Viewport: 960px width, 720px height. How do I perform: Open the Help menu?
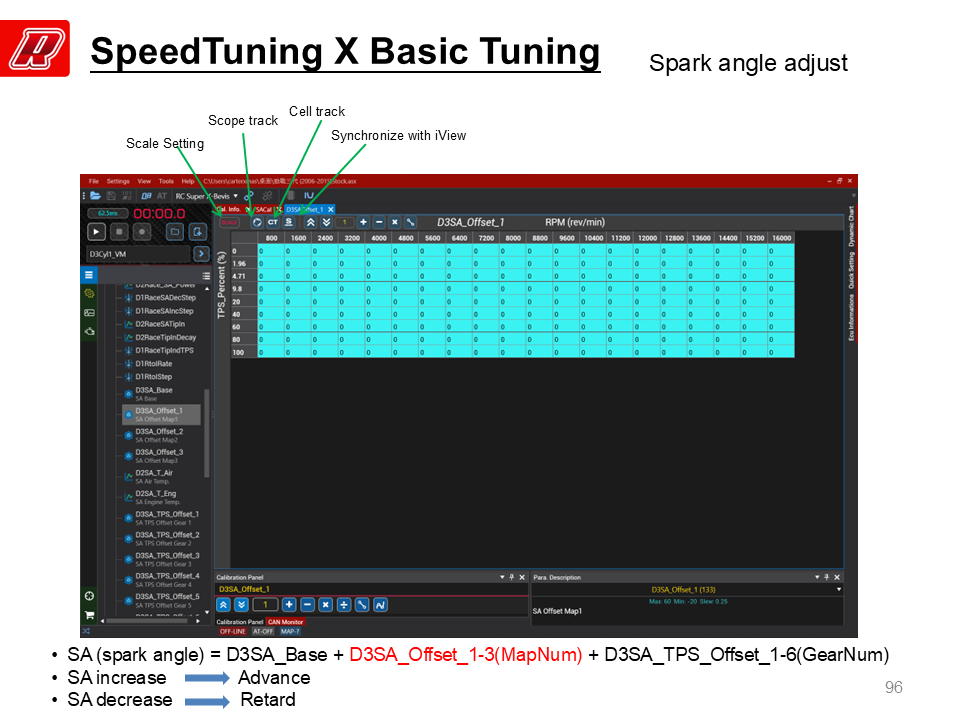pos(188,181)
